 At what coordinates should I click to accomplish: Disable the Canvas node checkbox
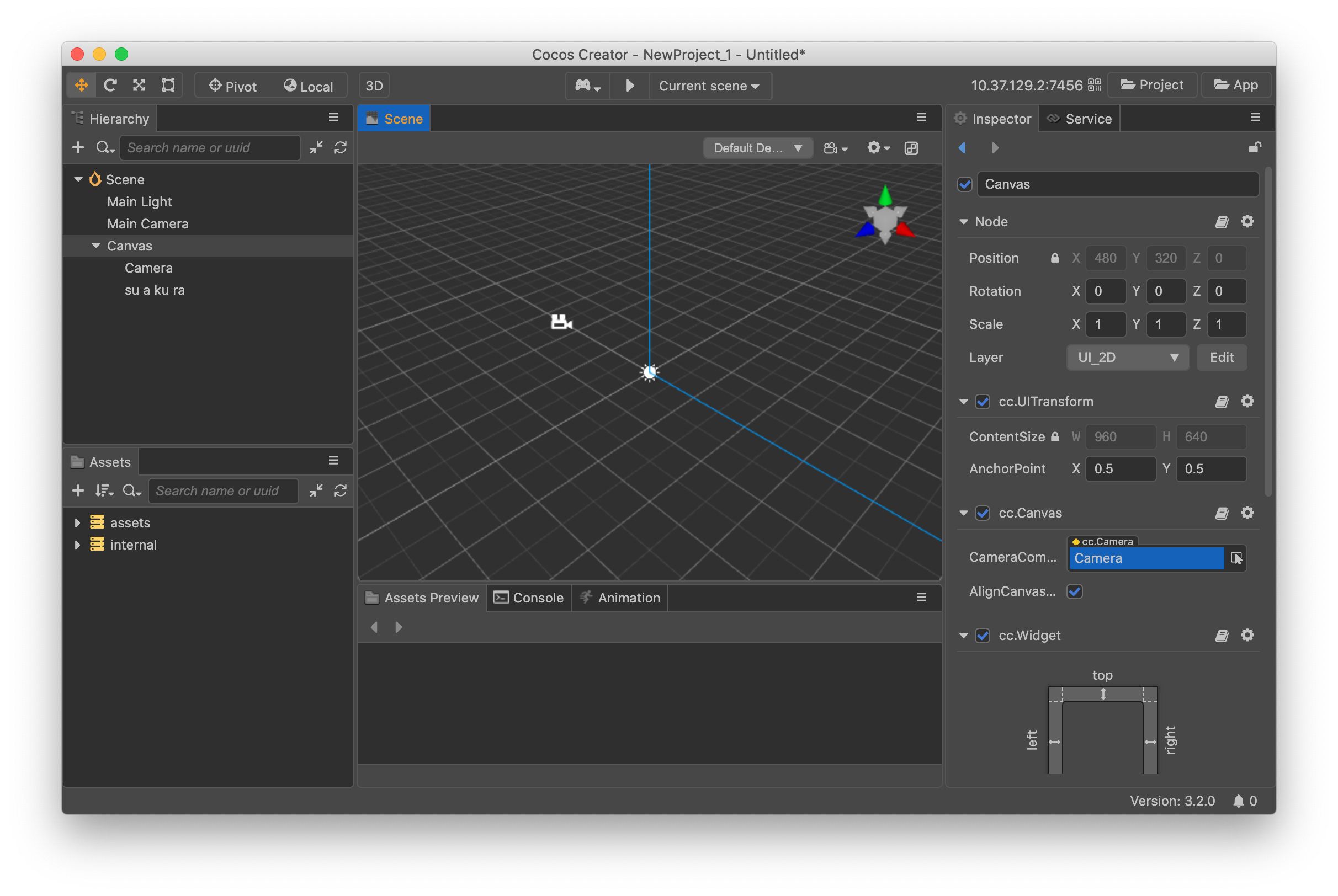pyautogui.click(x=965, y=185)
